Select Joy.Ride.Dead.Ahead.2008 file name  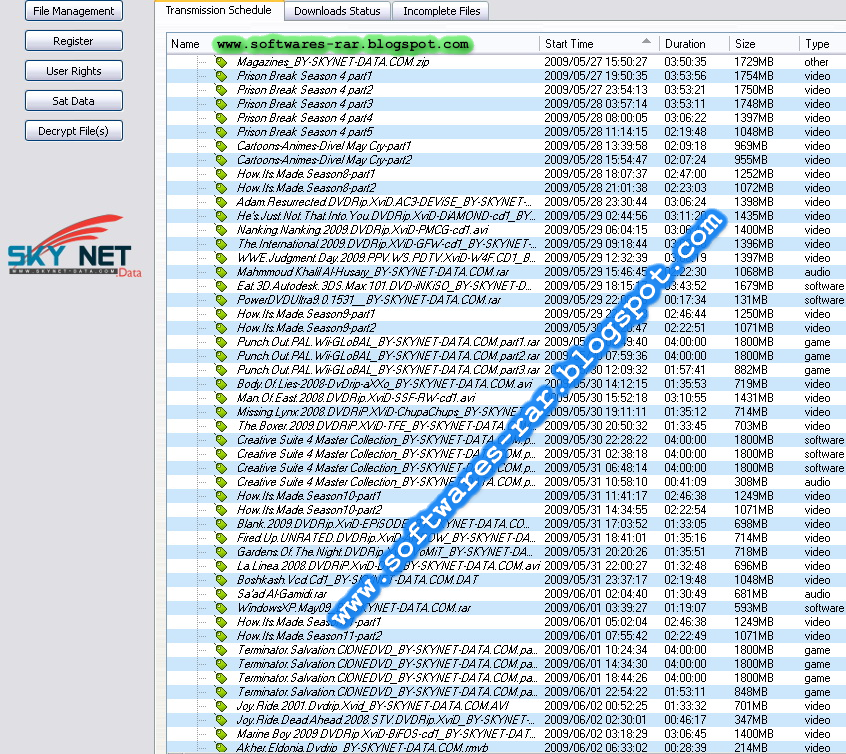[x=386, y=721]
